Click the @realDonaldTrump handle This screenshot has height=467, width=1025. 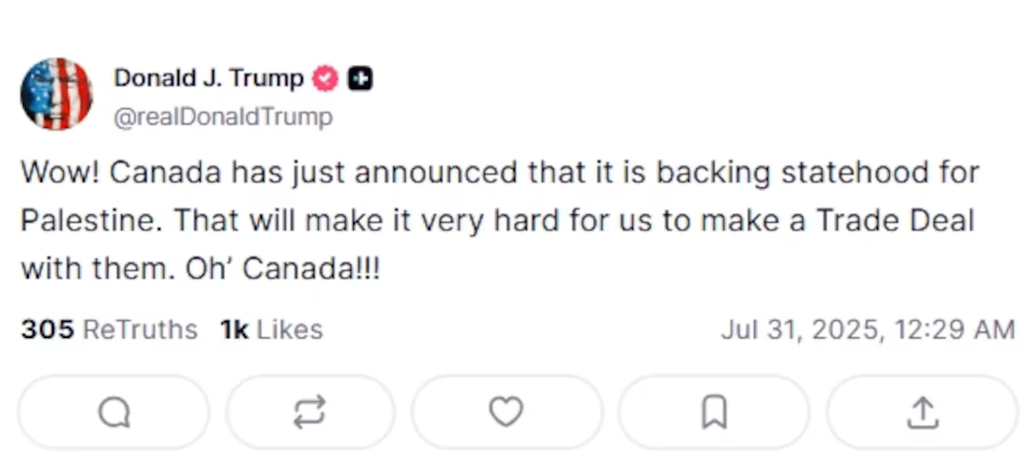point(223,117)
